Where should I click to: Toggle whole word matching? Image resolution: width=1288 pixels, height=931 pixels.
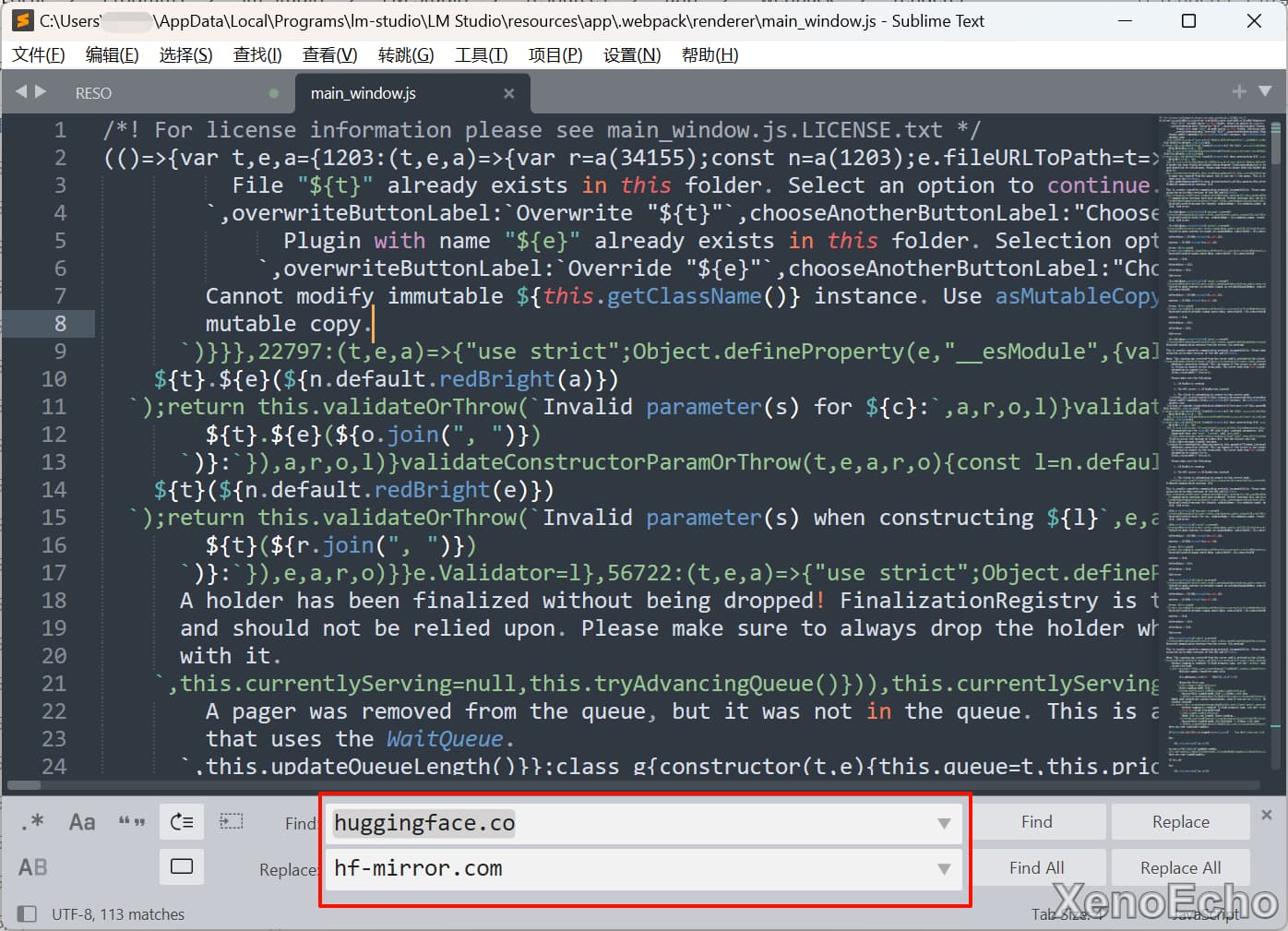pos(132,821)
